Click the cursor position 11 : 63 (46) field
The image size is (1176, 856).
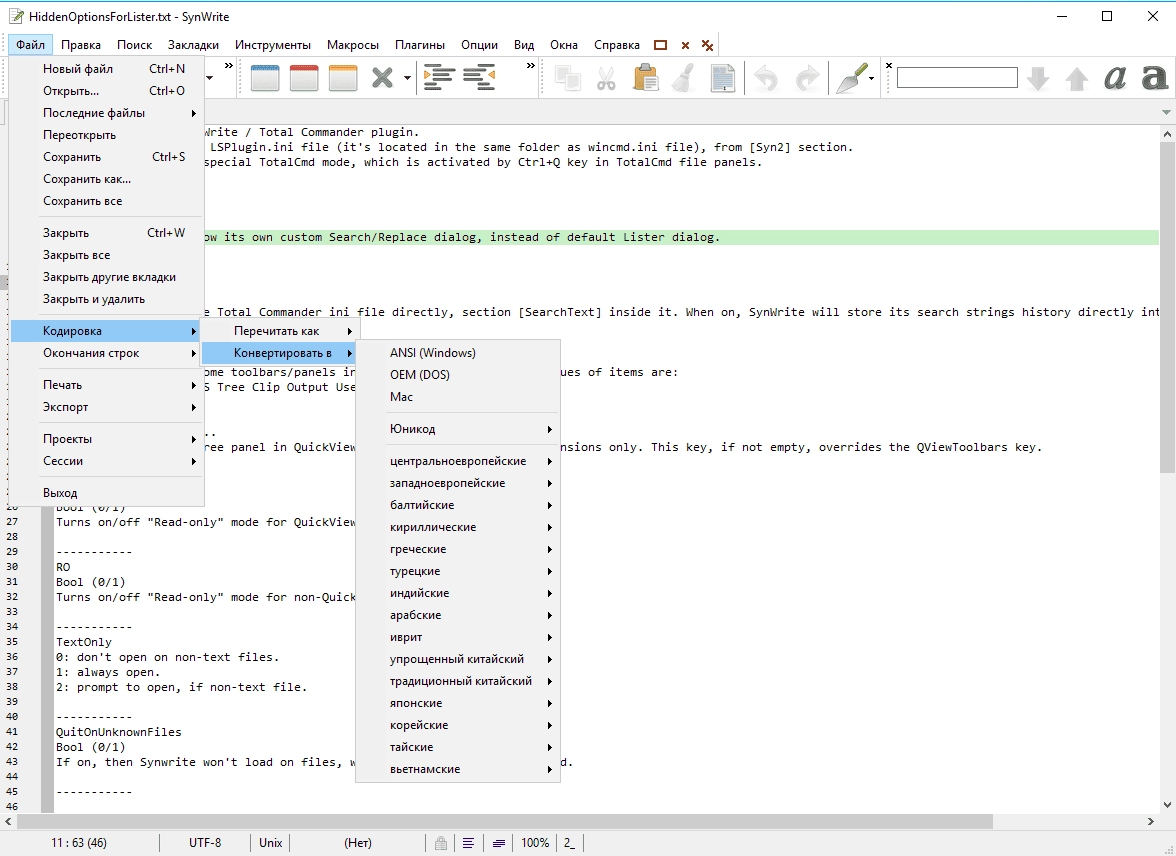pos(79,843)
